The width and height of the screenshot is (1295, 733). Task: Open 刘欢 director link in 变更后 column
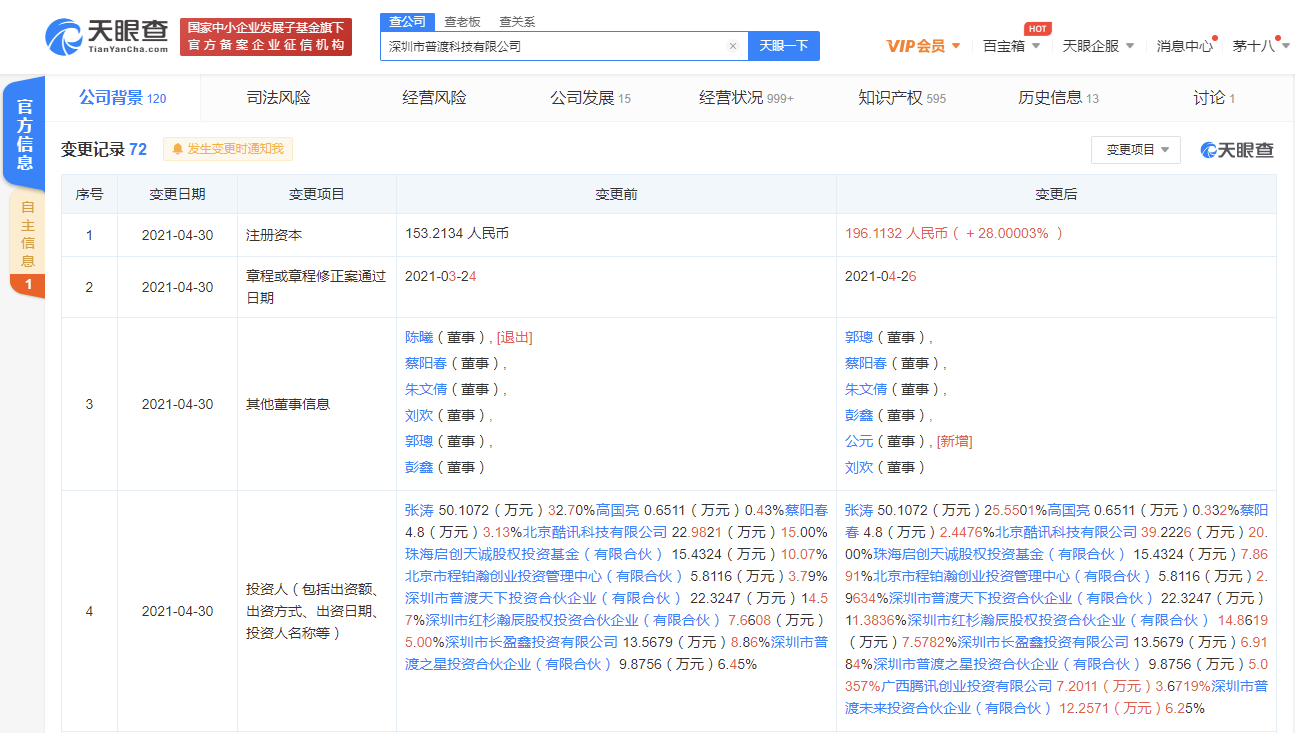pos(859,468)
